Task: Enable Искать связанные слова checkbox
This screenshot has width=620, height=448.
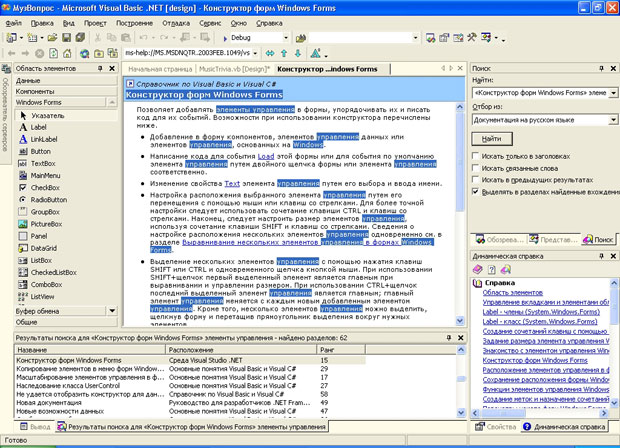Action: point(476,168)
